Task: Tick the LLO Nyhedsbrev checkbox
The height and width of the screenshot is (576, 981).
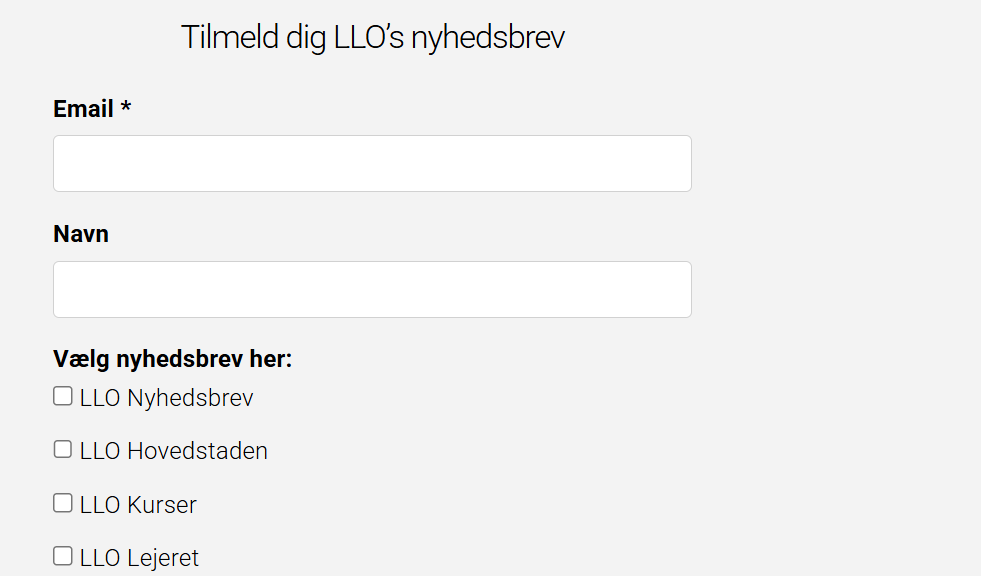Action: (63, 396)
